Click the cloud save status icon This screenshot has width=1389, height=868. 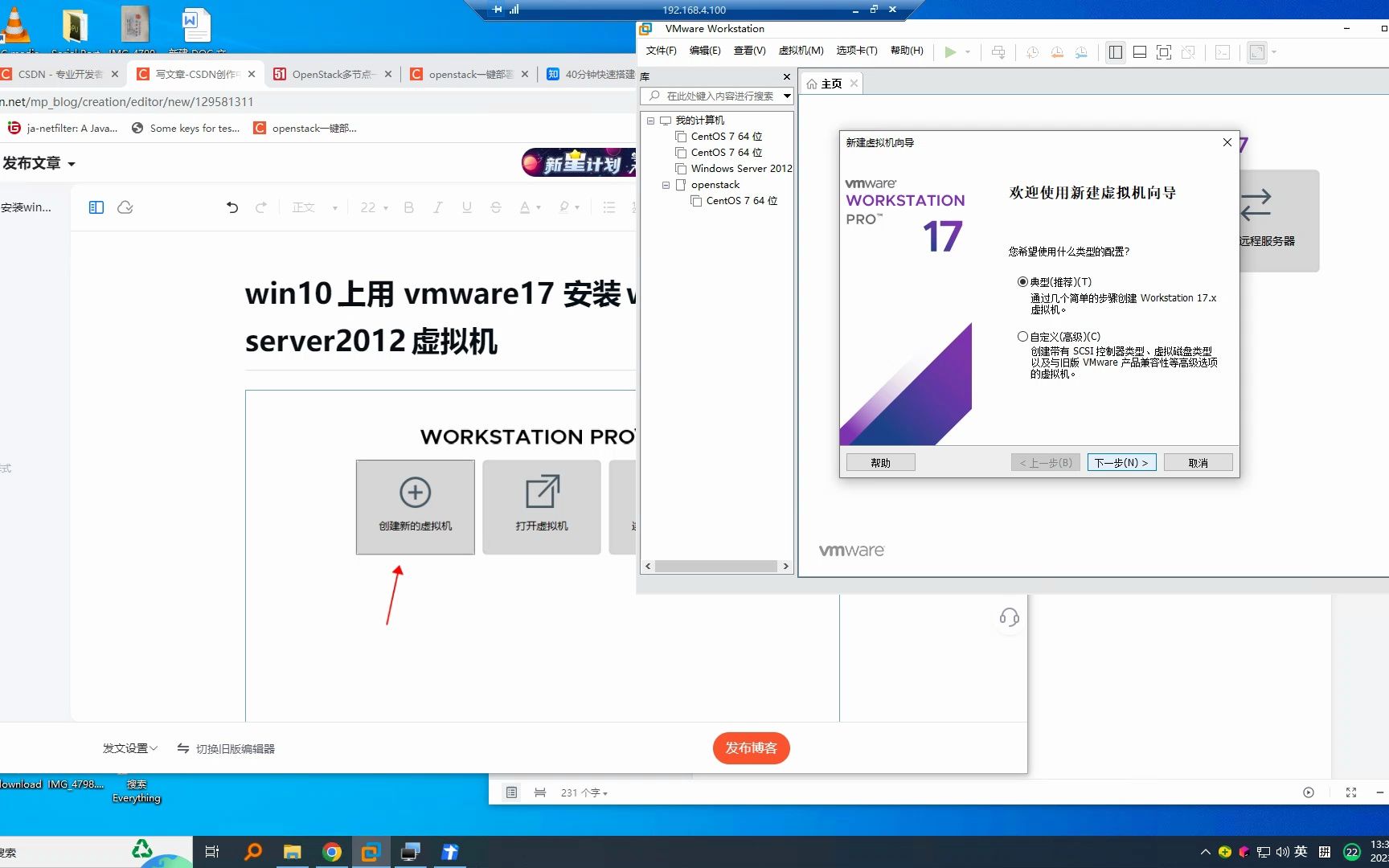pos(125,207)
